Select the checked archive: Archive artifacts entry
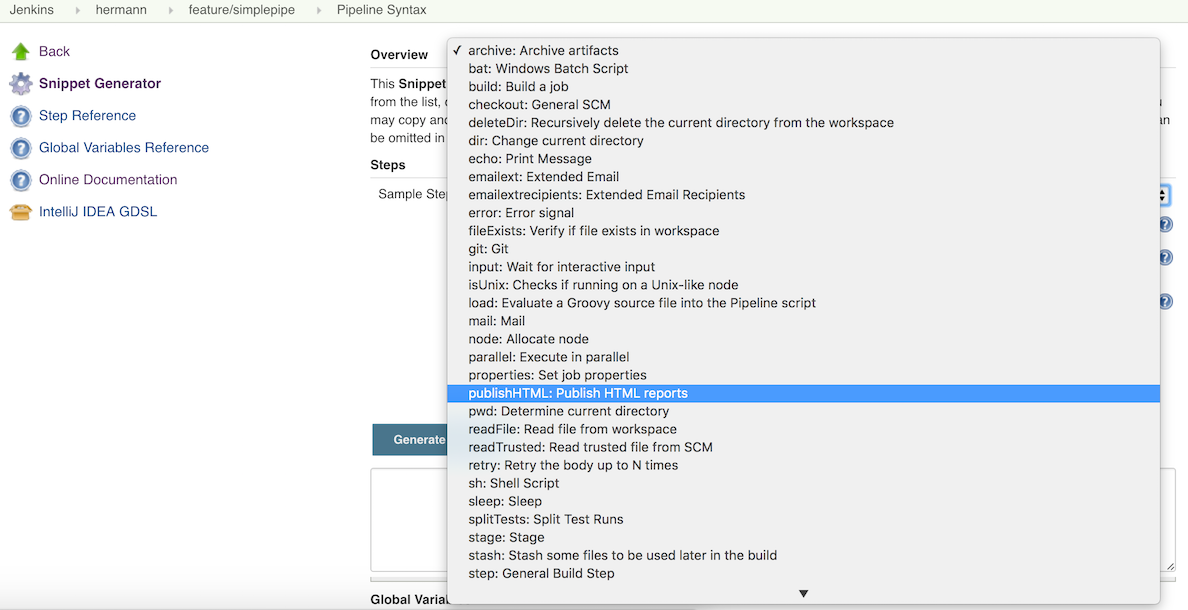The height and width of the screenshot is (610, 1188). coord(543,50)
